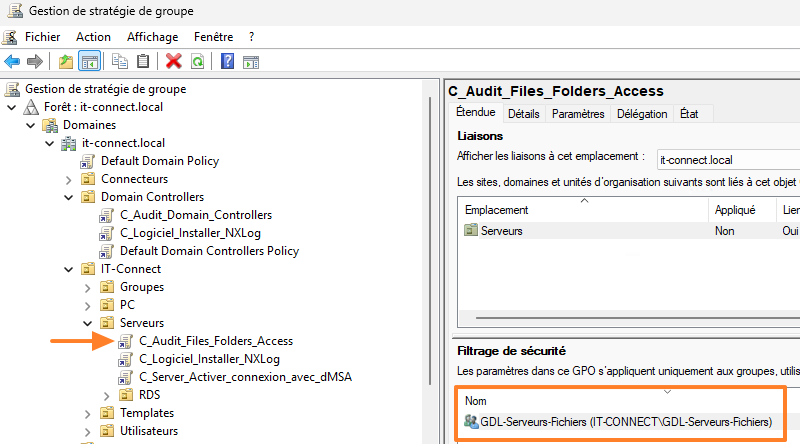Expand the Connecteurs node

(x=68, y=179)
